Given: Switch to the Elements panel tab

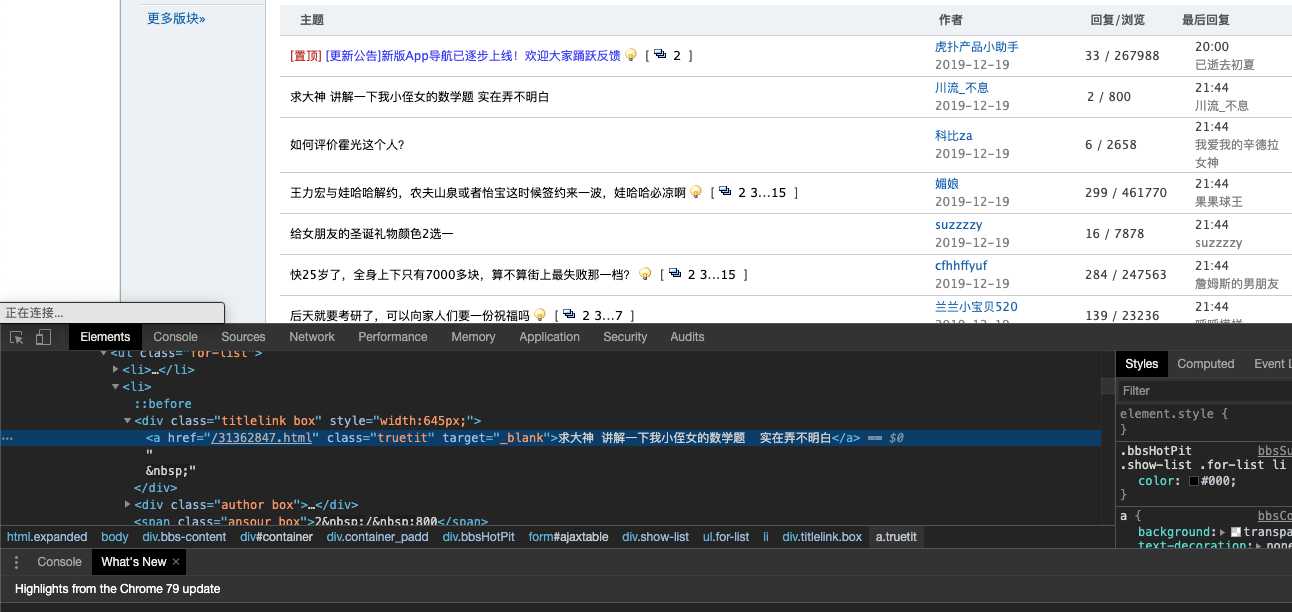Looking at the screenshot, I should (x=105, y=337).
